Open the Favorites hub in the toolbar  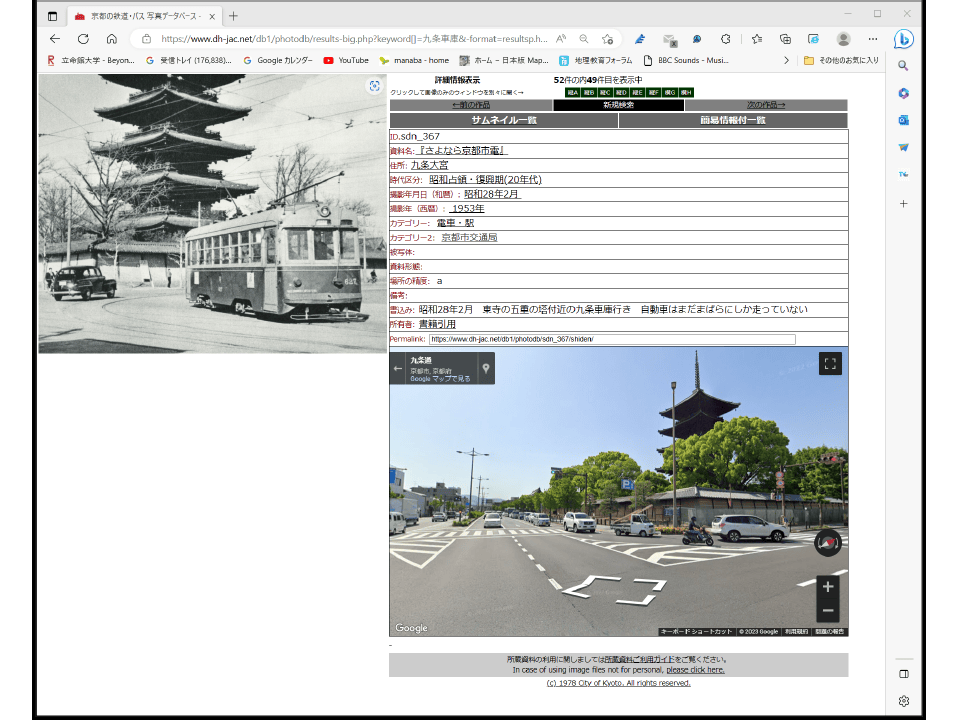[757, 39]
